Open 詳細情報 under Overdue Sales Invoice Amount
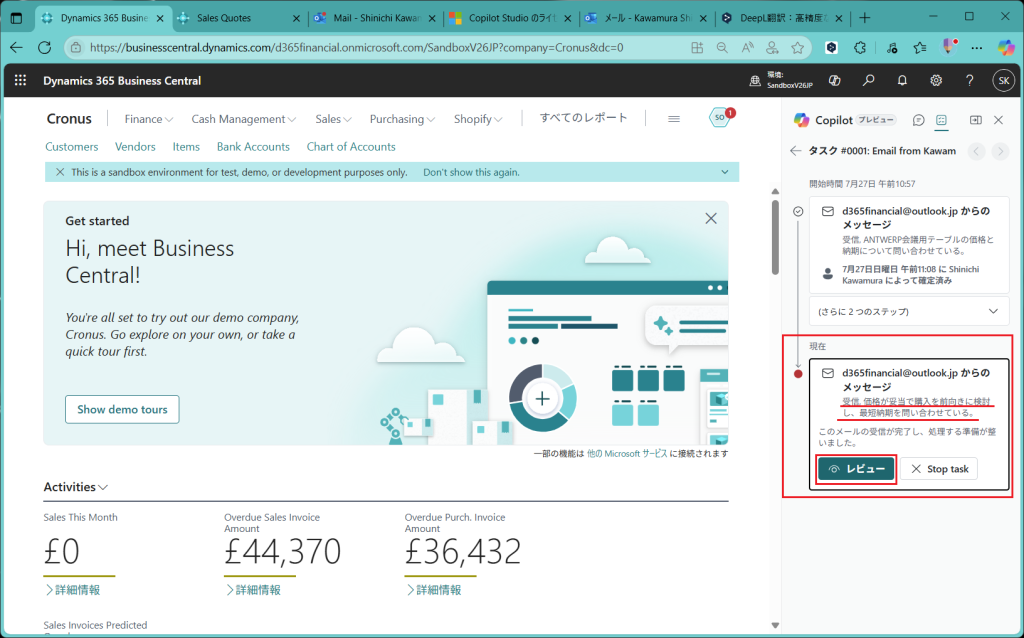Image resolution: width=1024 pixels, height=638 pixels. [253, 590]
